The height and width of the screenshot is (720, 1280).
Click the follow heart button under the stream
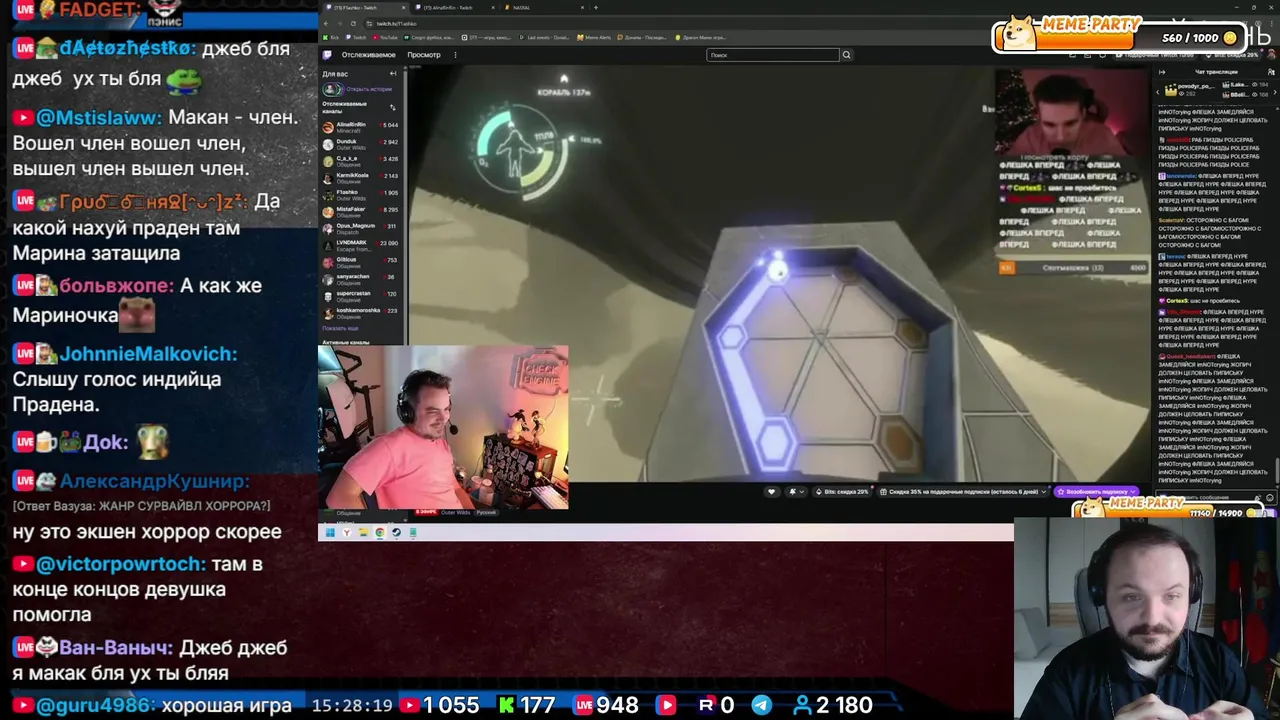(771, 492)
